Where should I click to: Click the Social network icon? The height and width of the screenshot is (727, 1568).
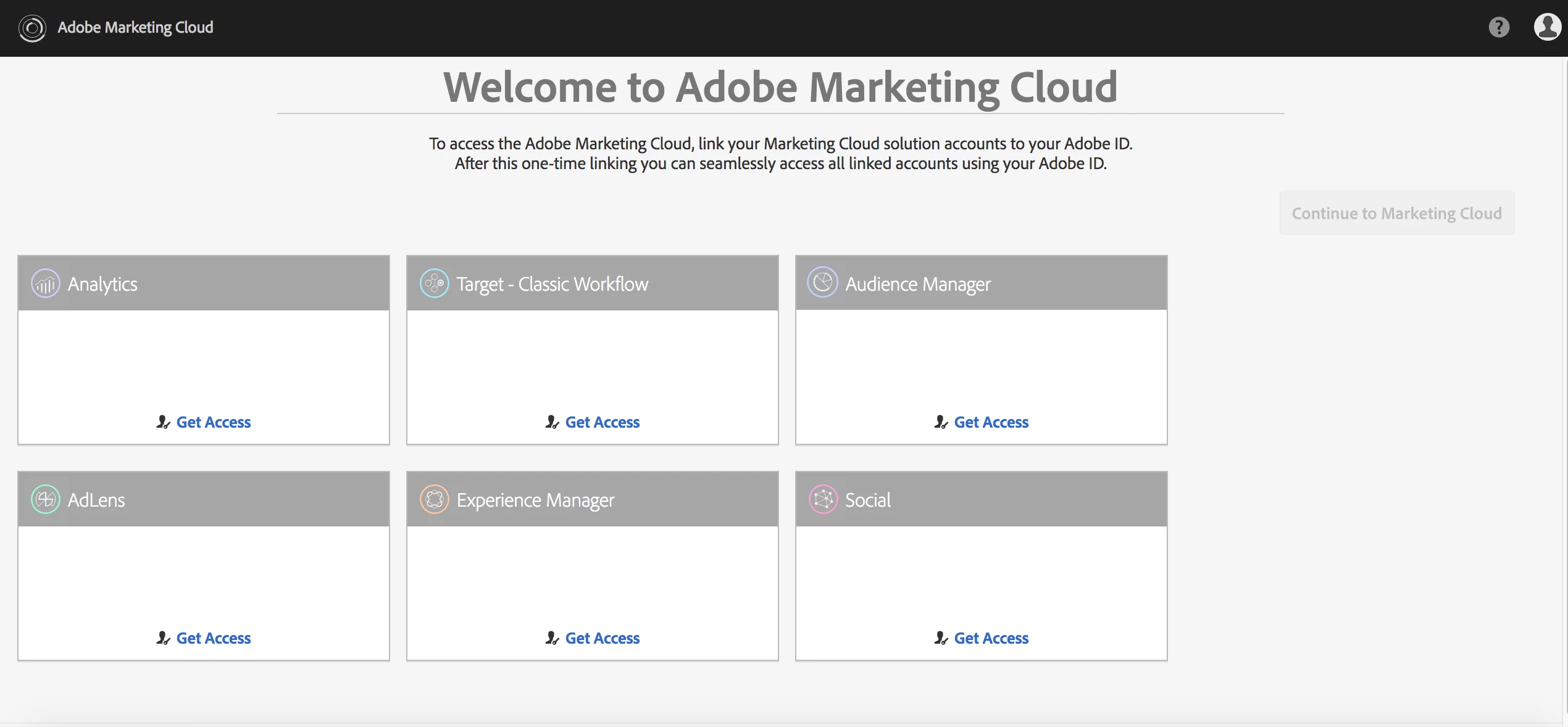coord(823,499)
